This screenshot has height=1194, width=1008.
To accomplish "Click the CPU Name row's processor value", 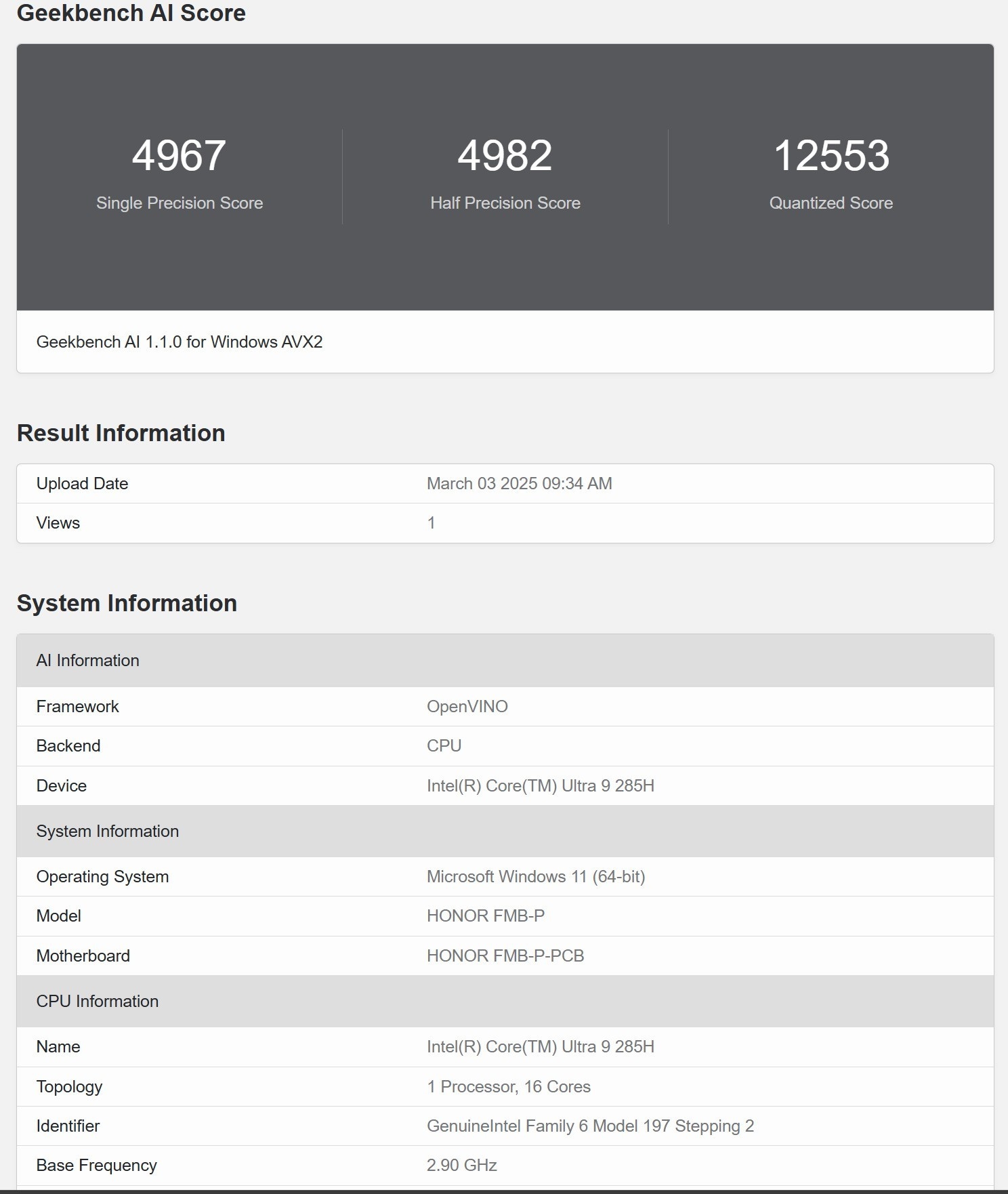I will click(x=540, y=1047).
